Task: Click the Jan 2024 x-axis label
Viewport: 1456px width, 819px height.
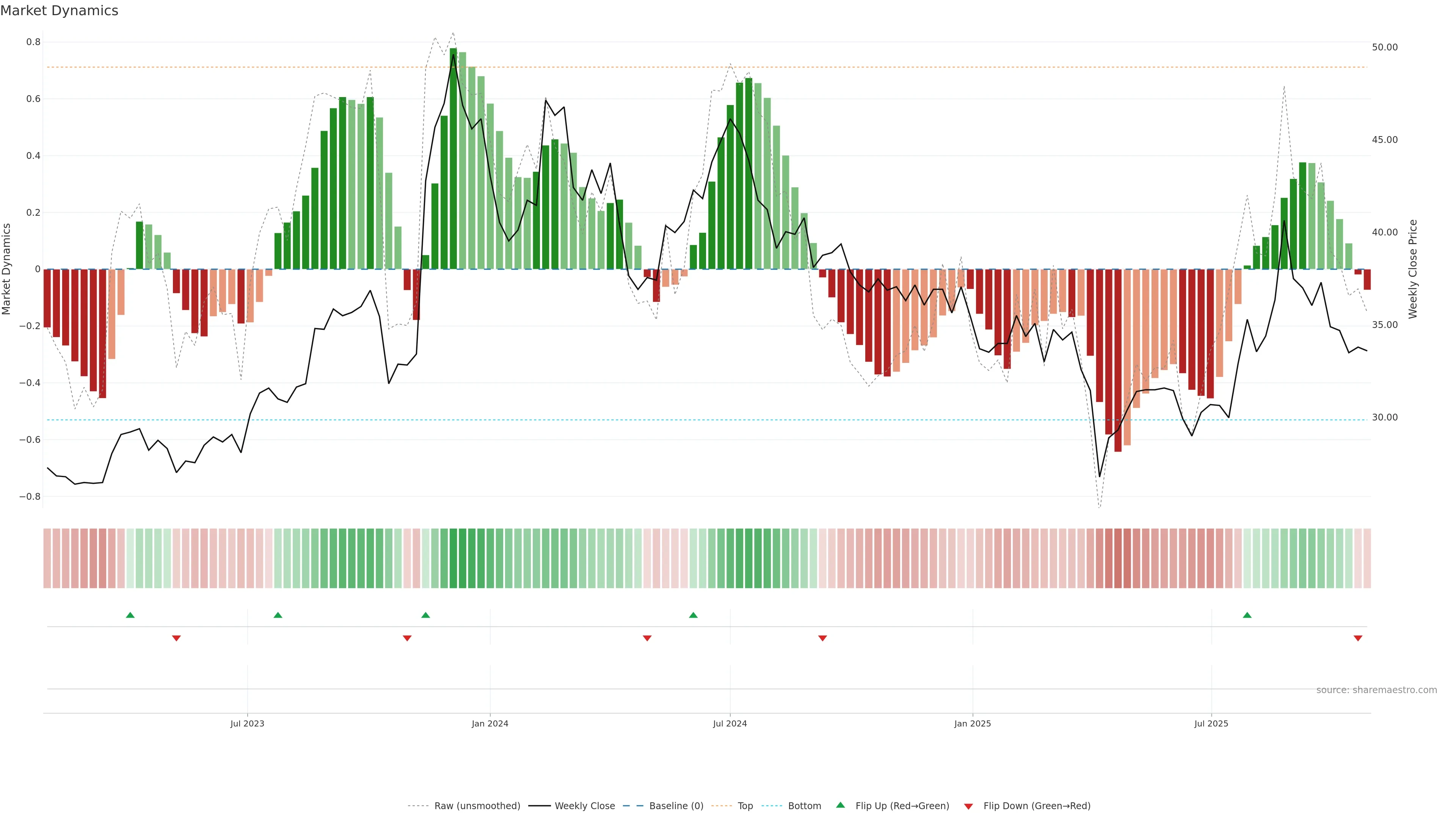Action: tap(490, 723)
